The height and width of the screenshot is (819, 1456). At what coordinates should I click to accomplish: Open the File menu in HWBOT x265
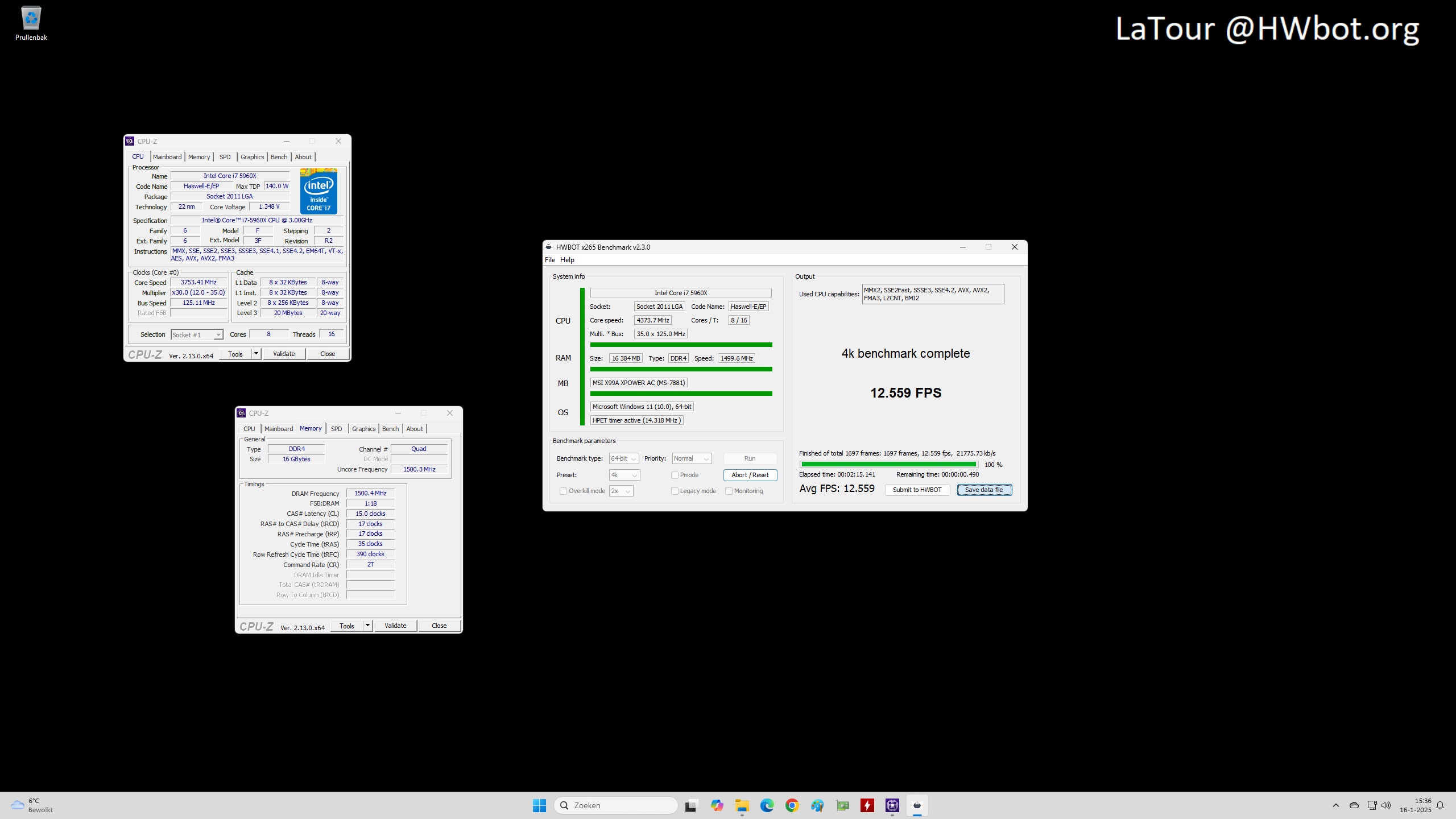pyautogui.click(x=550, y=260)
